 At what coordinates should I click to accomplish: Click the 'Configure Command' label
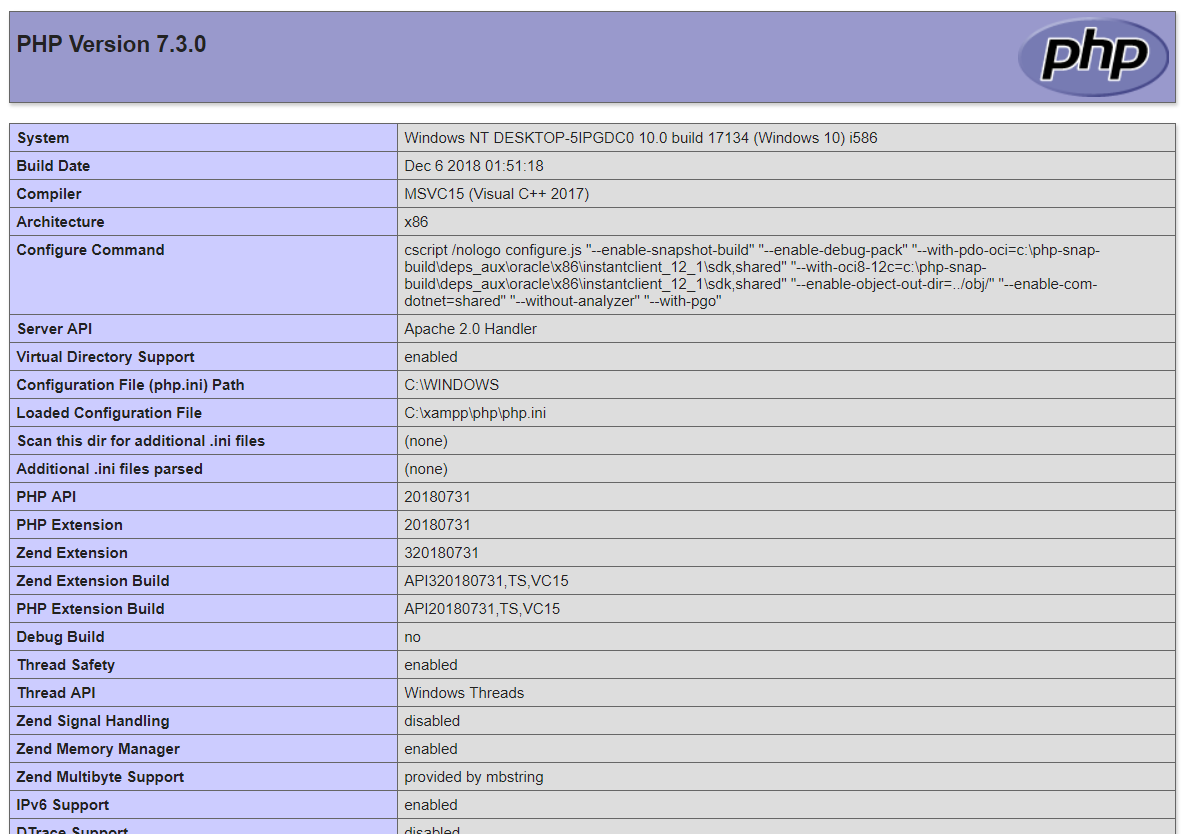click(x=90, y=250)
